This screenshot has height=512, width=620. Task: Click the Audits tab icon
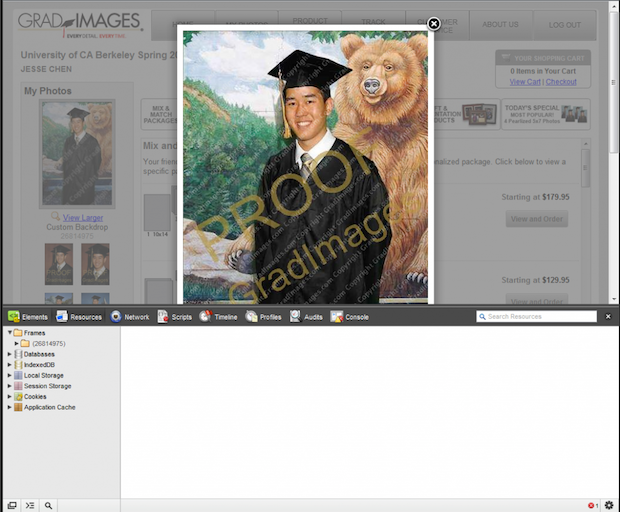click(x=295, y=316)
